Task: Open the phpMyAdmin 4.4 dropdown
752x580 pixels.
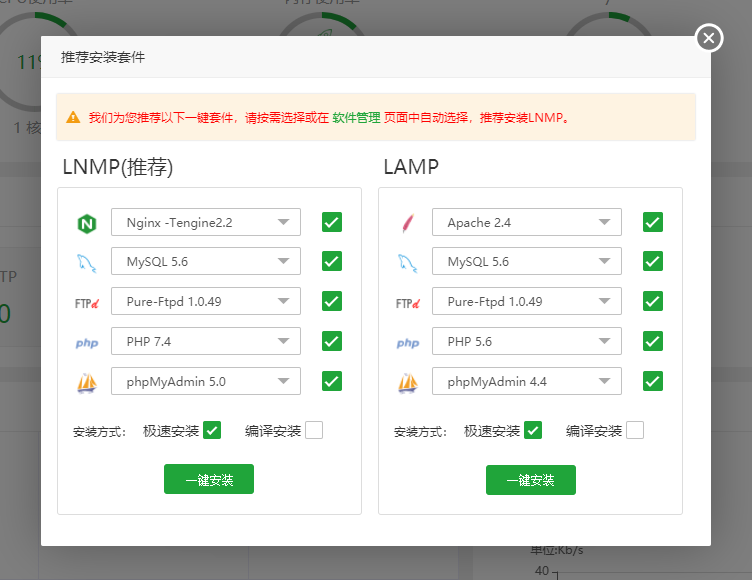Action: tap(527, 381)
